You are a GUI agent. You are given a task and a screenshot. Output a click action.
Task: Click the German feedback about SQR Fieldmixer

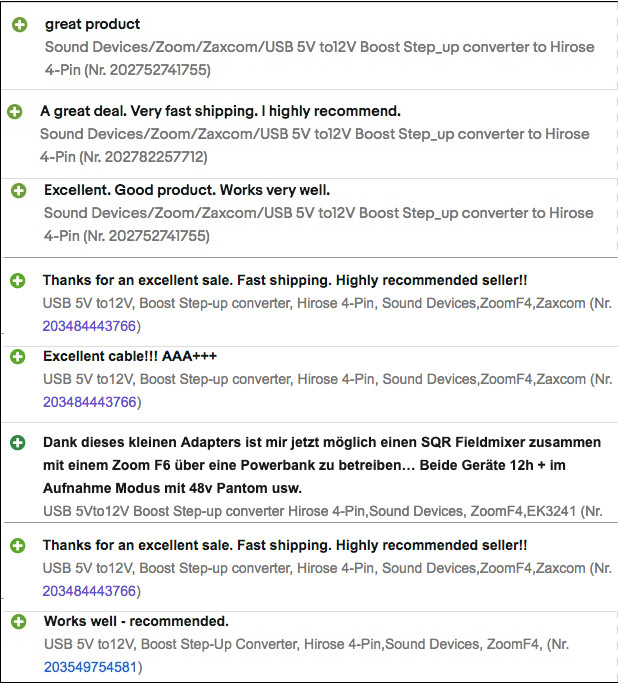(x=320, y=464)
